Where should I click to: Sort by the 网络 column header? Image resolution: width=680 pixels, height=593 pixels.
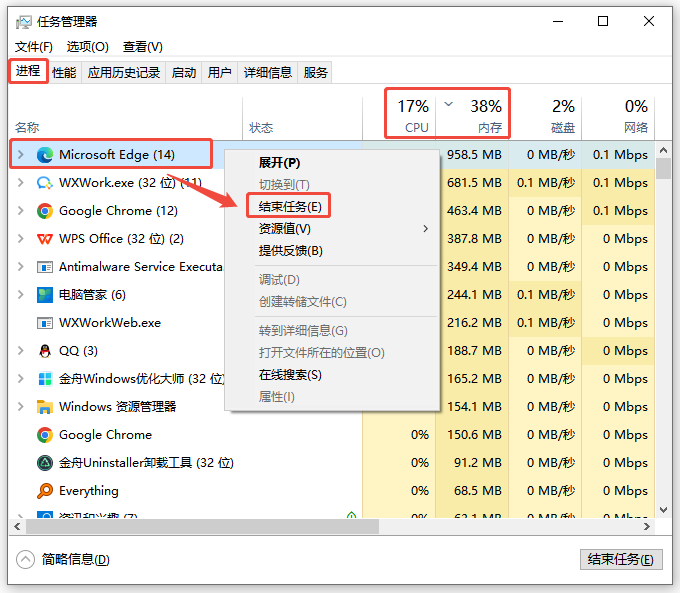coord(618,116)
